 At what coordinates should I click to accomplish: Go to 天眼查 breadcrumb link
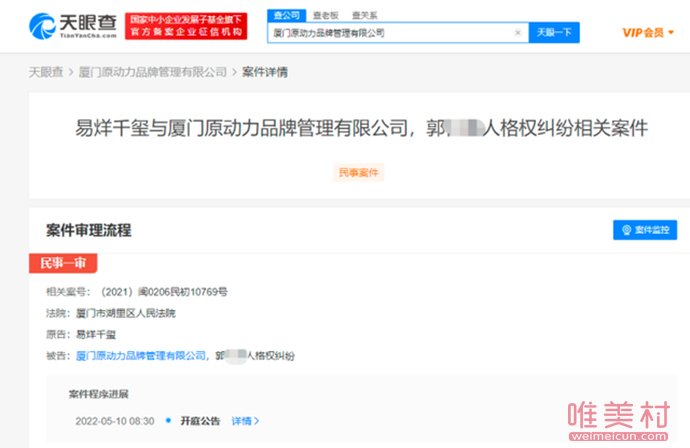tap(46, 72)
